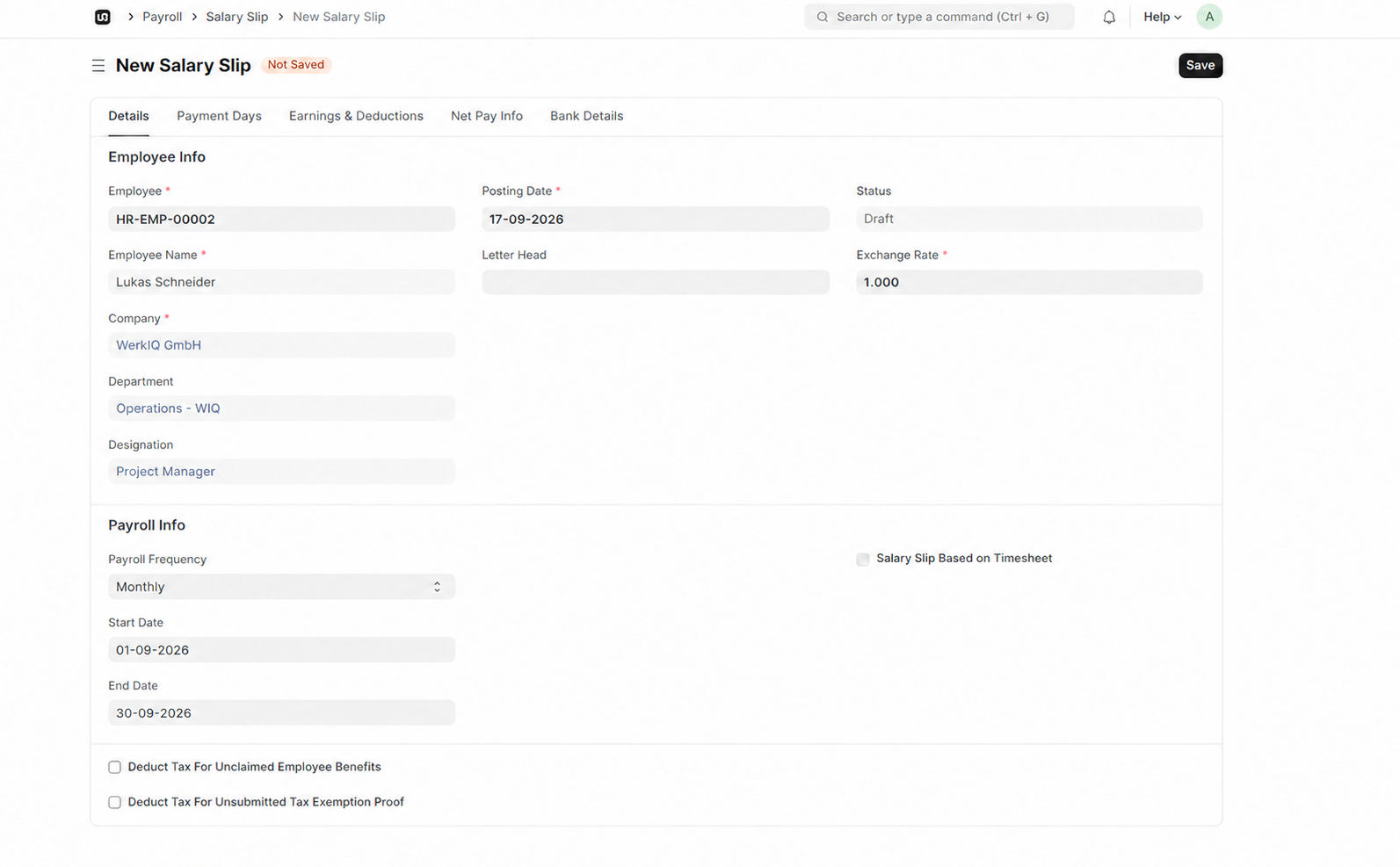1400x867 pixels.
Task: Expand the Help menu
Action: [1162, 17]
